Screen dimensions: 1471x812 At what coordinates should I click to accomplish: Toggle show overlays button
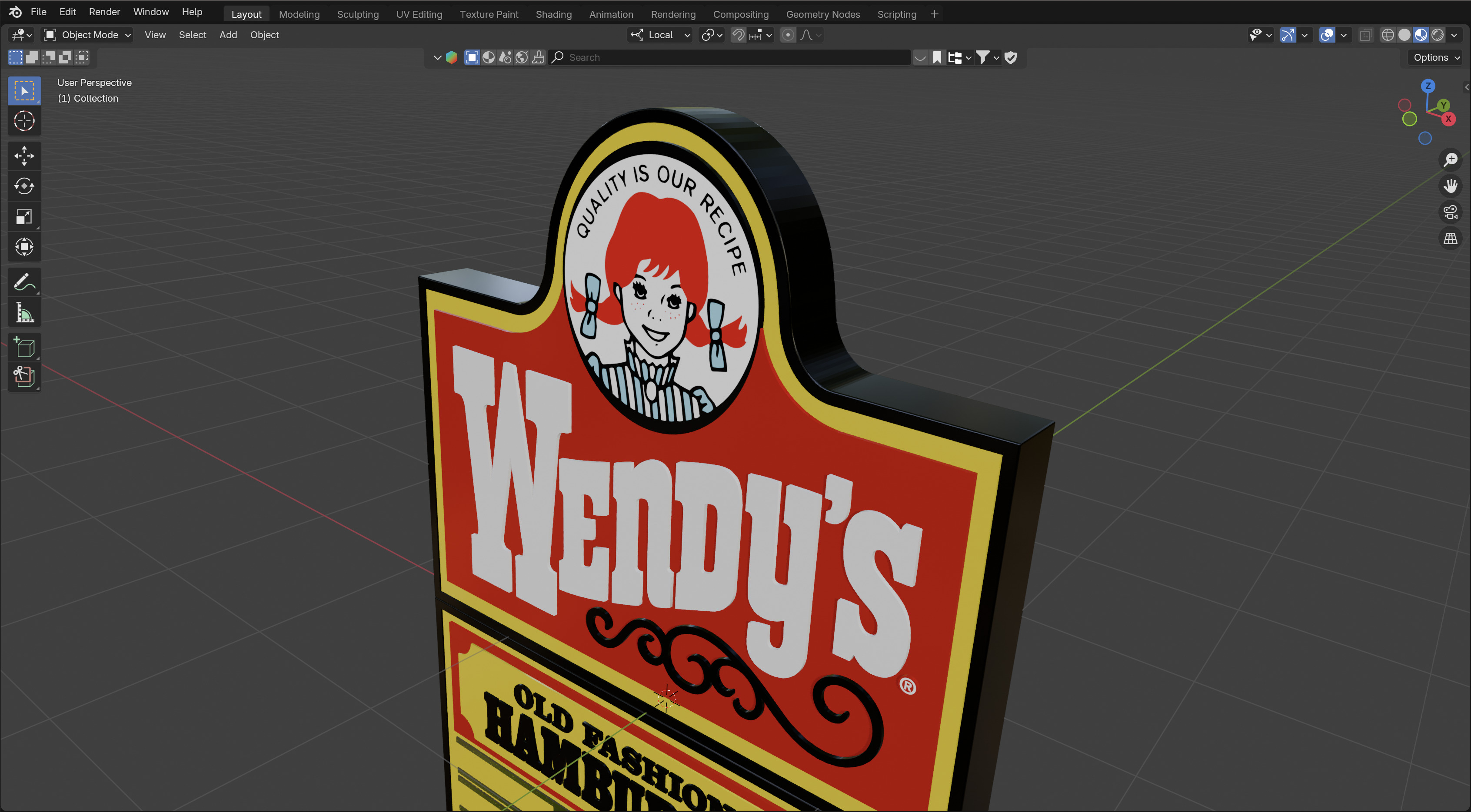point(1327,35)
